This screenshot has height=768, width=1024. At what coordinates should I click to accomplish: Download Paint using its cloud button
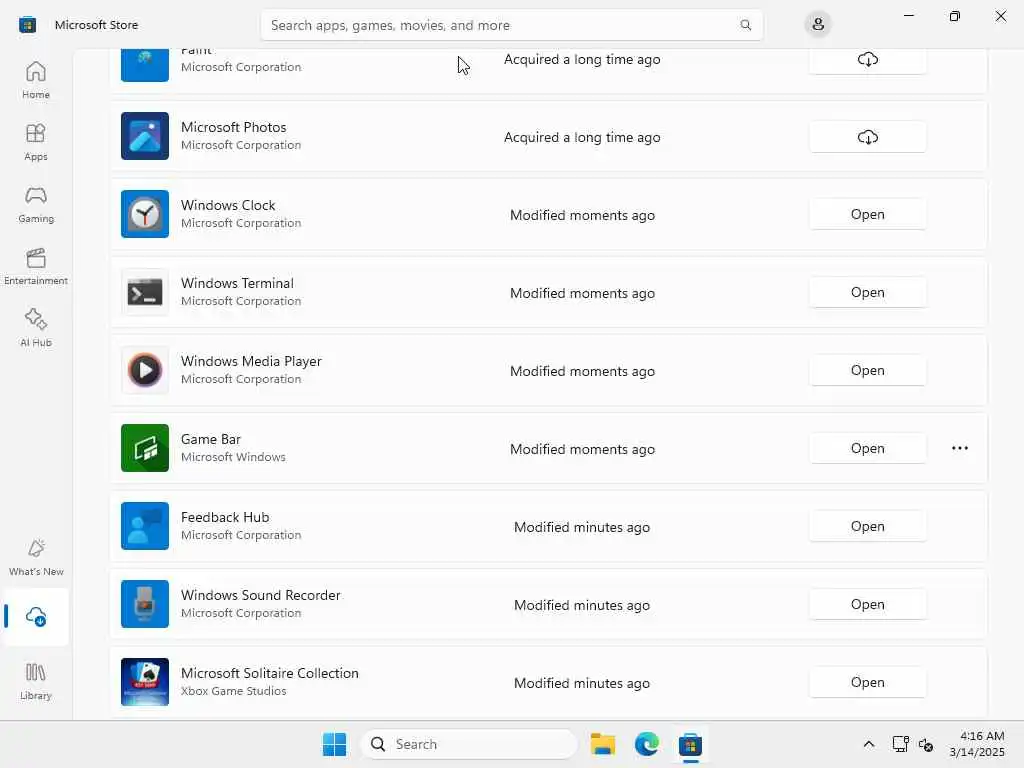click(x=867, y=59)
